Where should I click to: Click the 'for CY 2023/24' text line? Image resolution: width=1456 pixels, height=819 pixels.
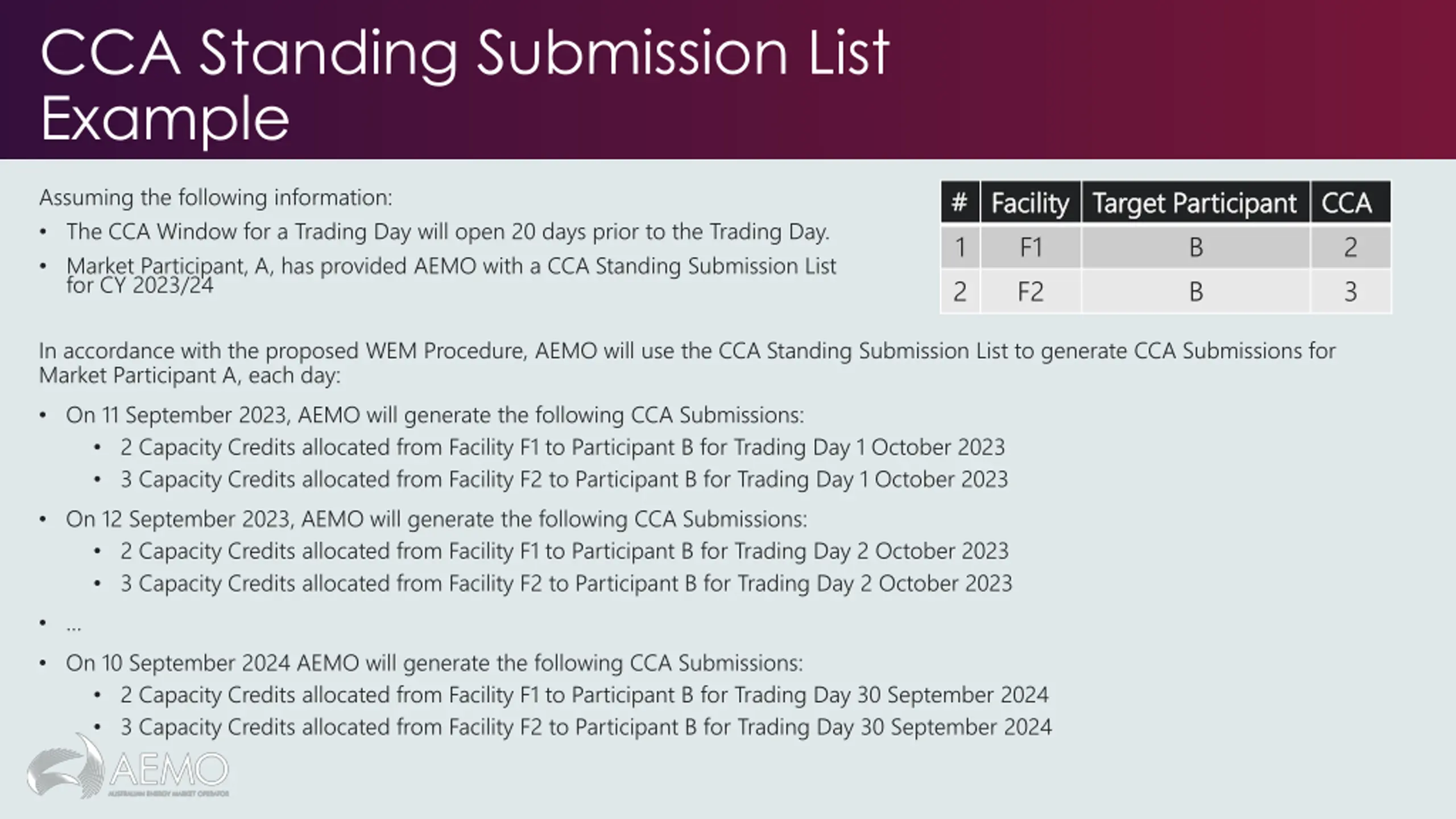[139, 285]
